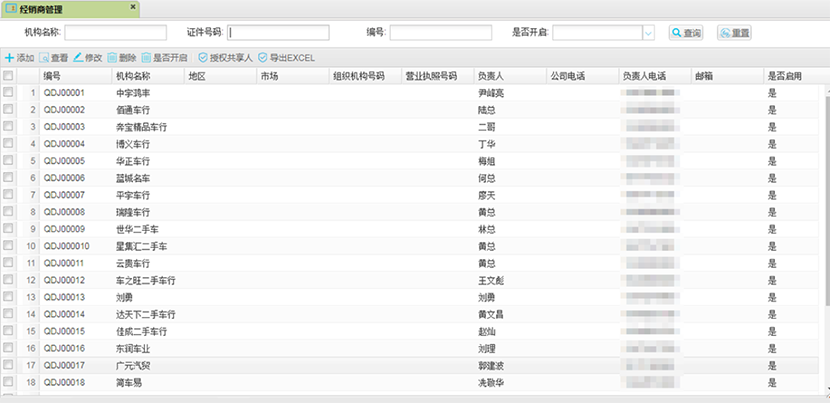Screen dimensions: 830x403
Task: Click the 添加 (Add) toolbar icon
Action: click(x=10, y=58)
